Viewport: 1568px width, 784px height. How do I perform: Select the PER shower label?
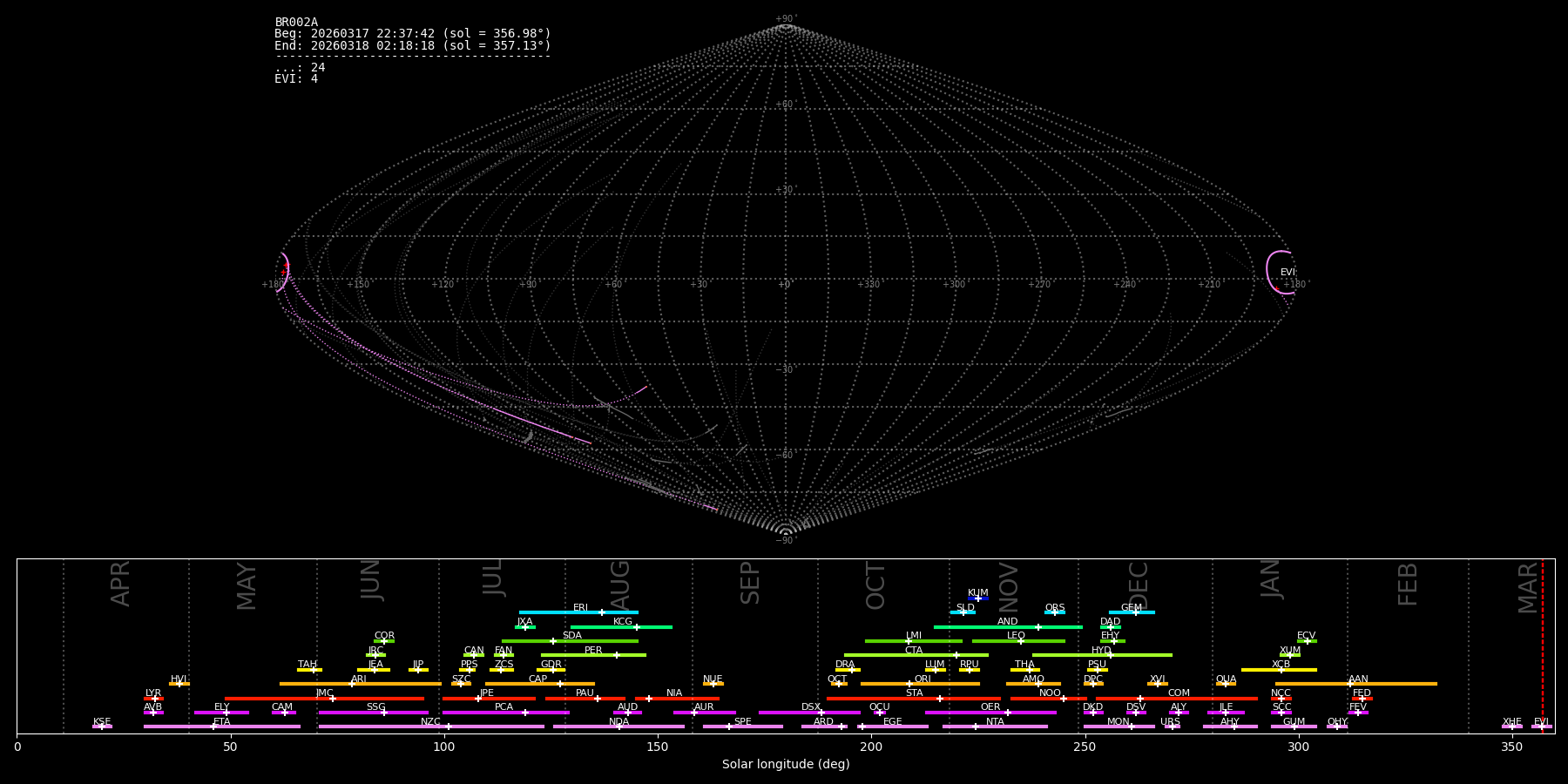[592, 650]
